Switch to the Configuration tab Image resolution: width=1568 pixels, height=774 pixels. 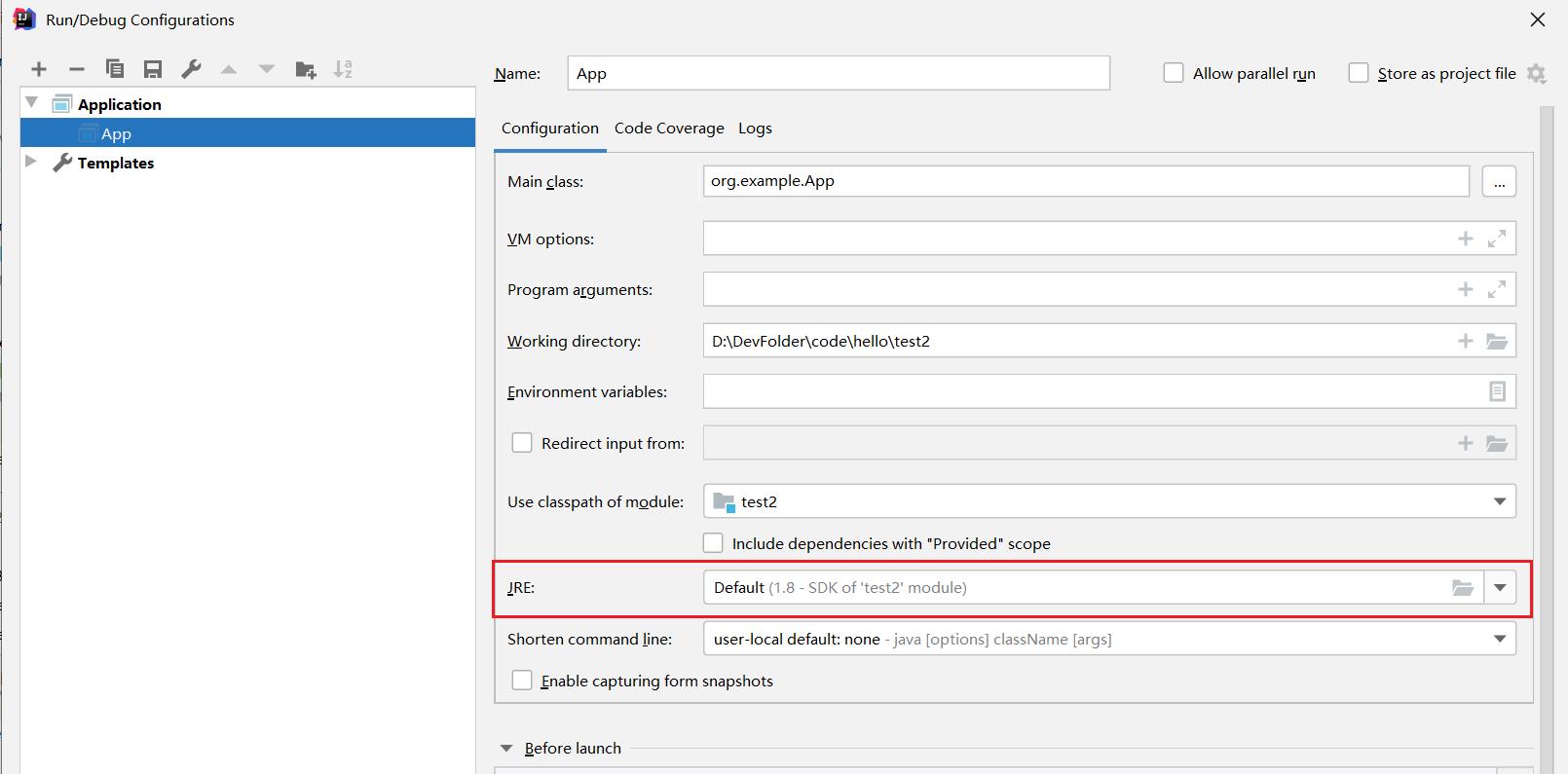[550, 129]
